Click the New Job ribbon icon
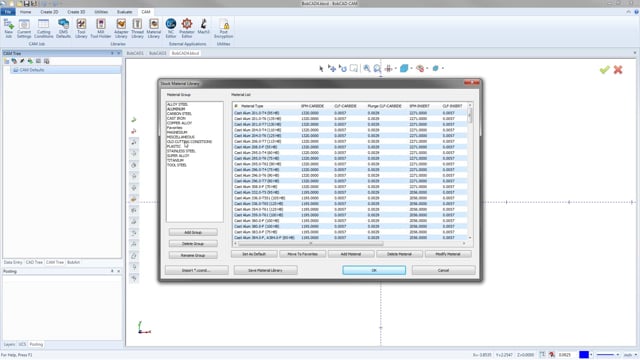Image resolution: width=640 pixels, height=360 pixels. click(x=9, y=28)
